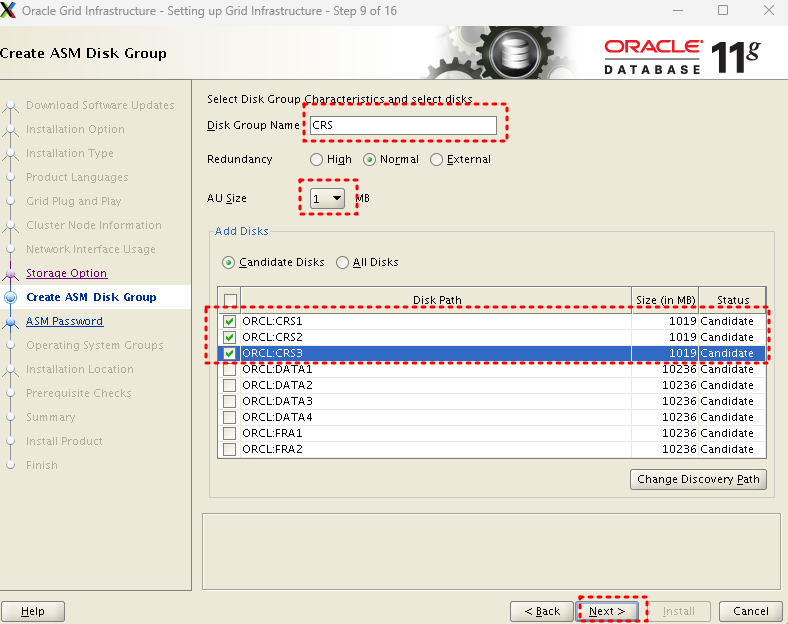Go Back to previous step
Screen dimensions: 788x624
pos(542,611)
